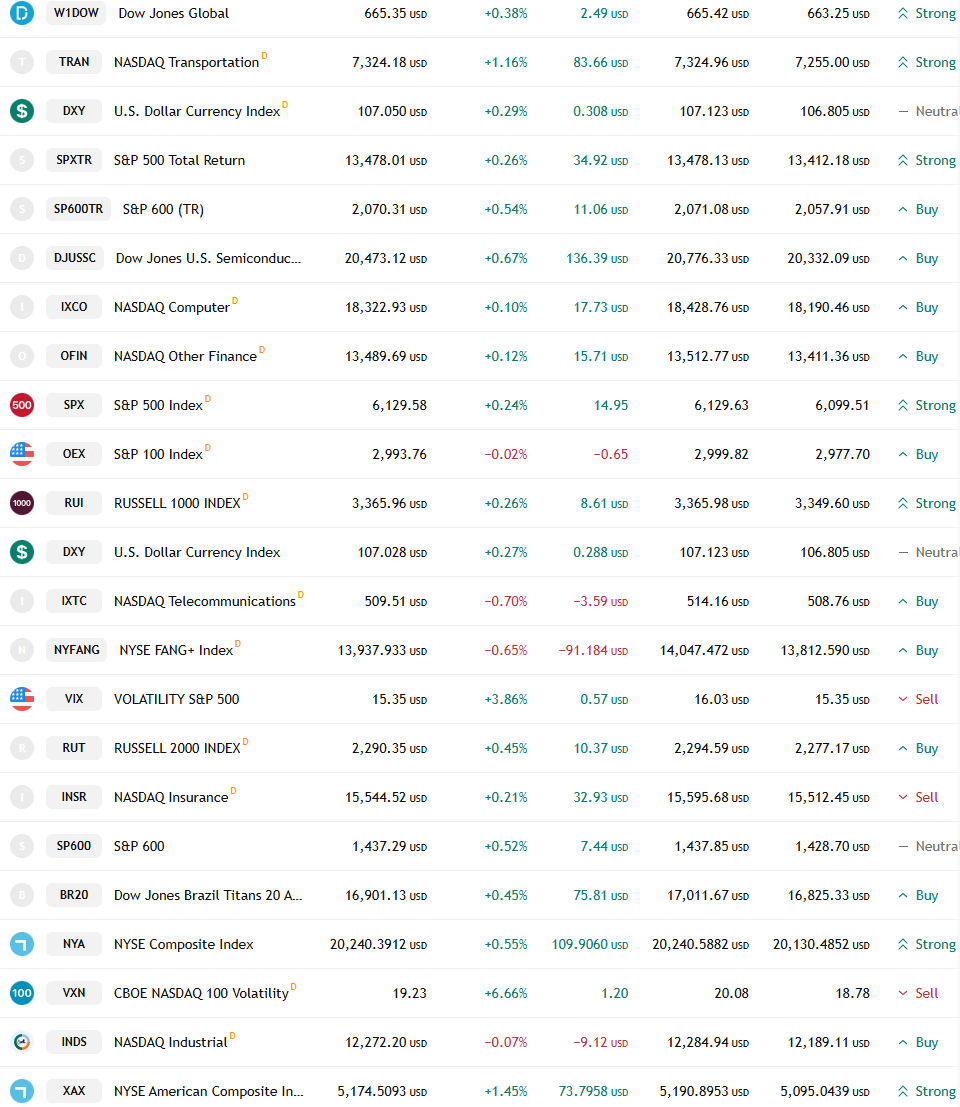Click the NASDAQ Transportation placeholder logo
The height and width of the screenshot is (1107, 960).
[22, 62]
